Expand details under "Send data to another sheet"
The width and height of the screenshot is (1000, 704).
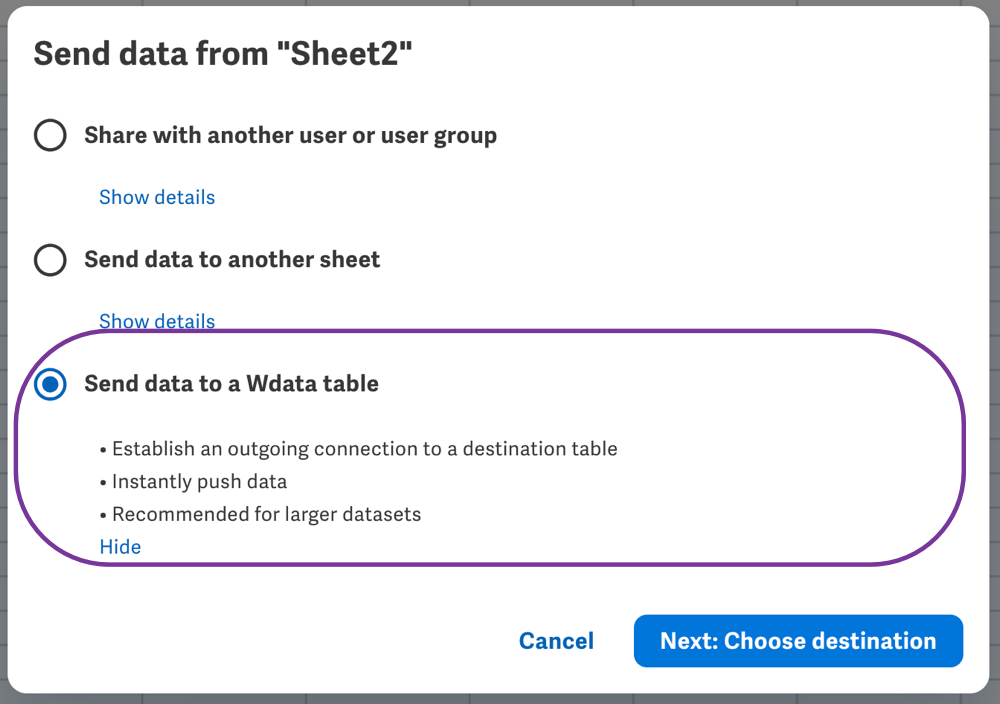pyautogui.click(x=156, y=321)
